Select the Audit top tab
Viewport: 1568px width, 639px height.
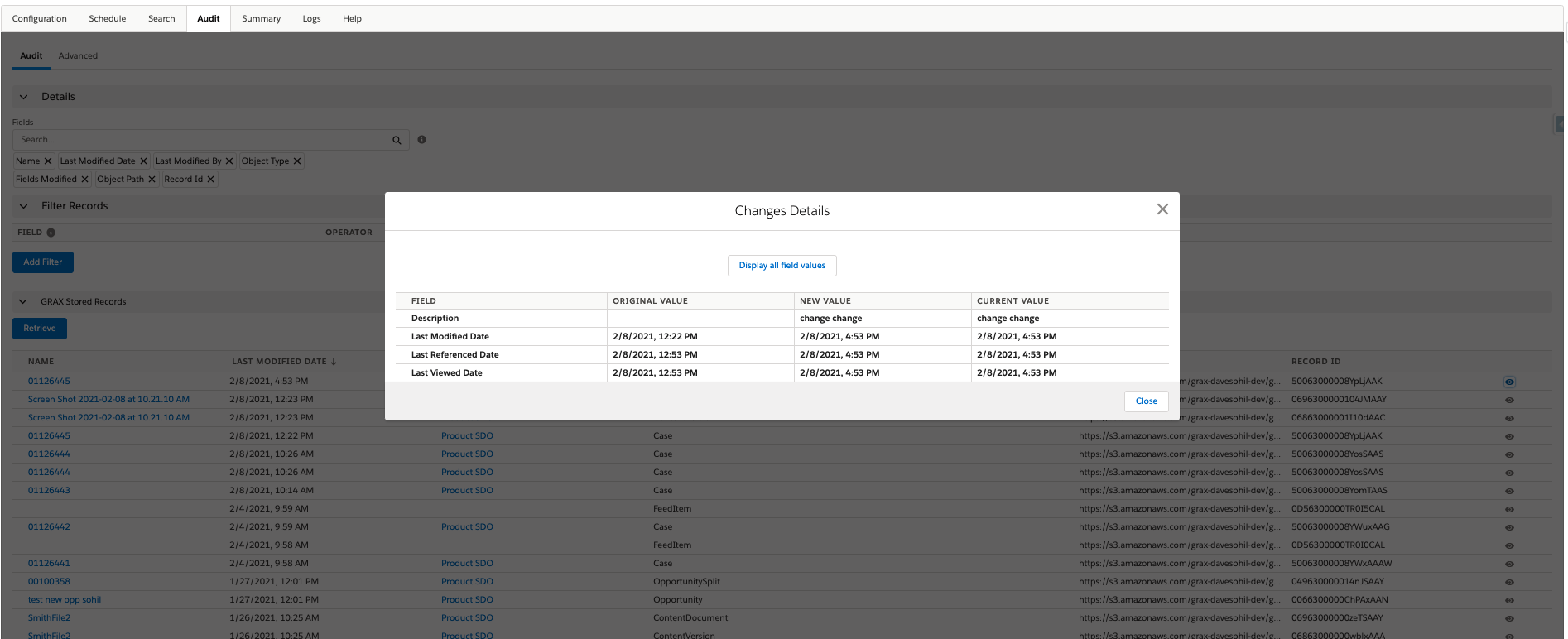pos(209,18)
